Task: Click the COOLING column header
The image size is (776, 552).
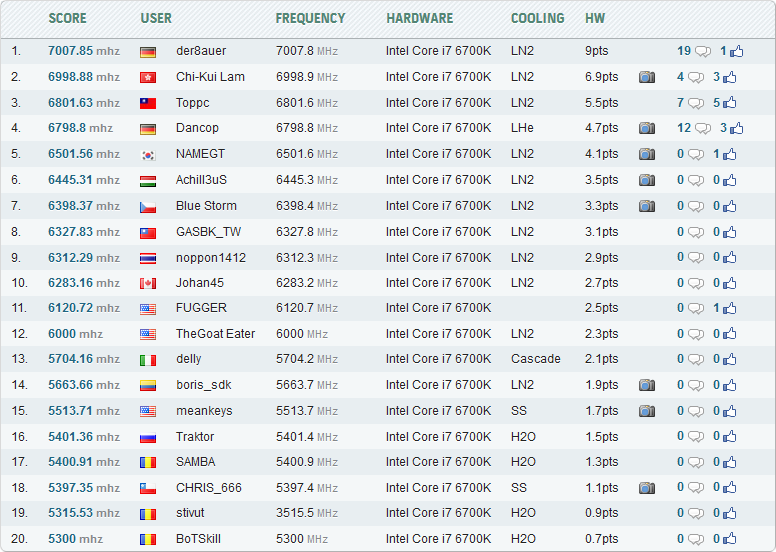Action: [x=537, y=18]
